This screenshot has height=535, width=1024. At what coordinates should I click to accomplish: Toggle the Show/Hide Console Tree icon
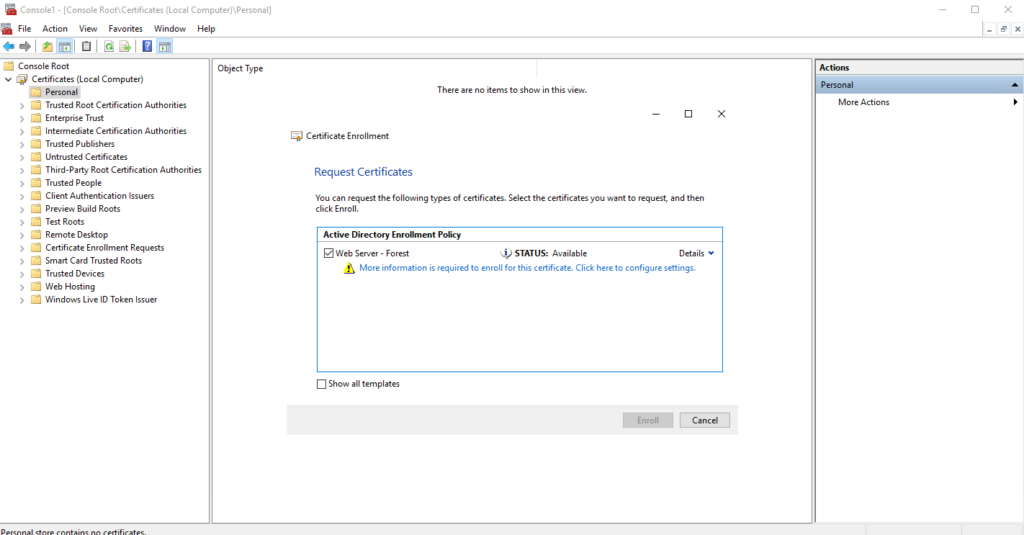click(x=65, y=47)
